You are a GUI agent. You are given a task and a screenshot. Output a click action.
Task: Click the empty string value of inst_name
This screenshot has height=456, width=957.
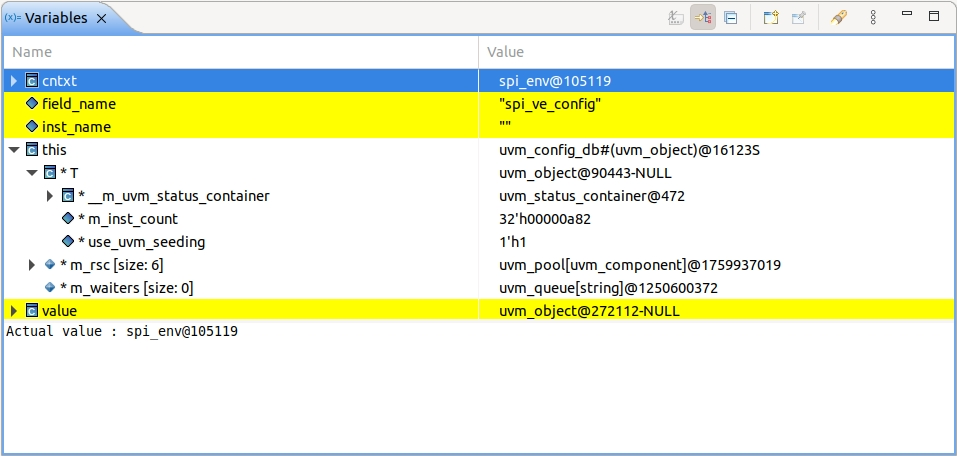[x=505, y=126]
